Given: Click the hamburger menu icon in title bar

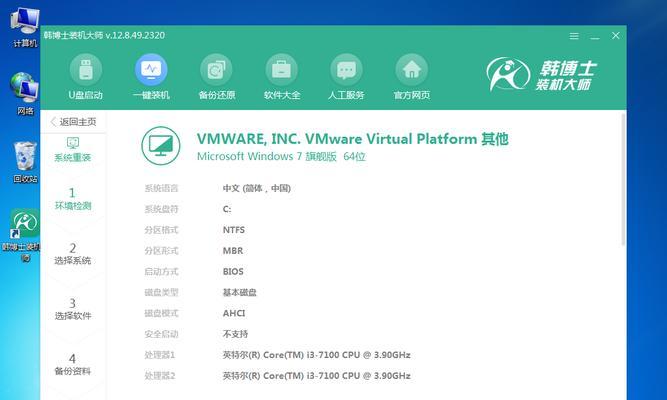Looking at the screenshot, I should click(574, 36).
